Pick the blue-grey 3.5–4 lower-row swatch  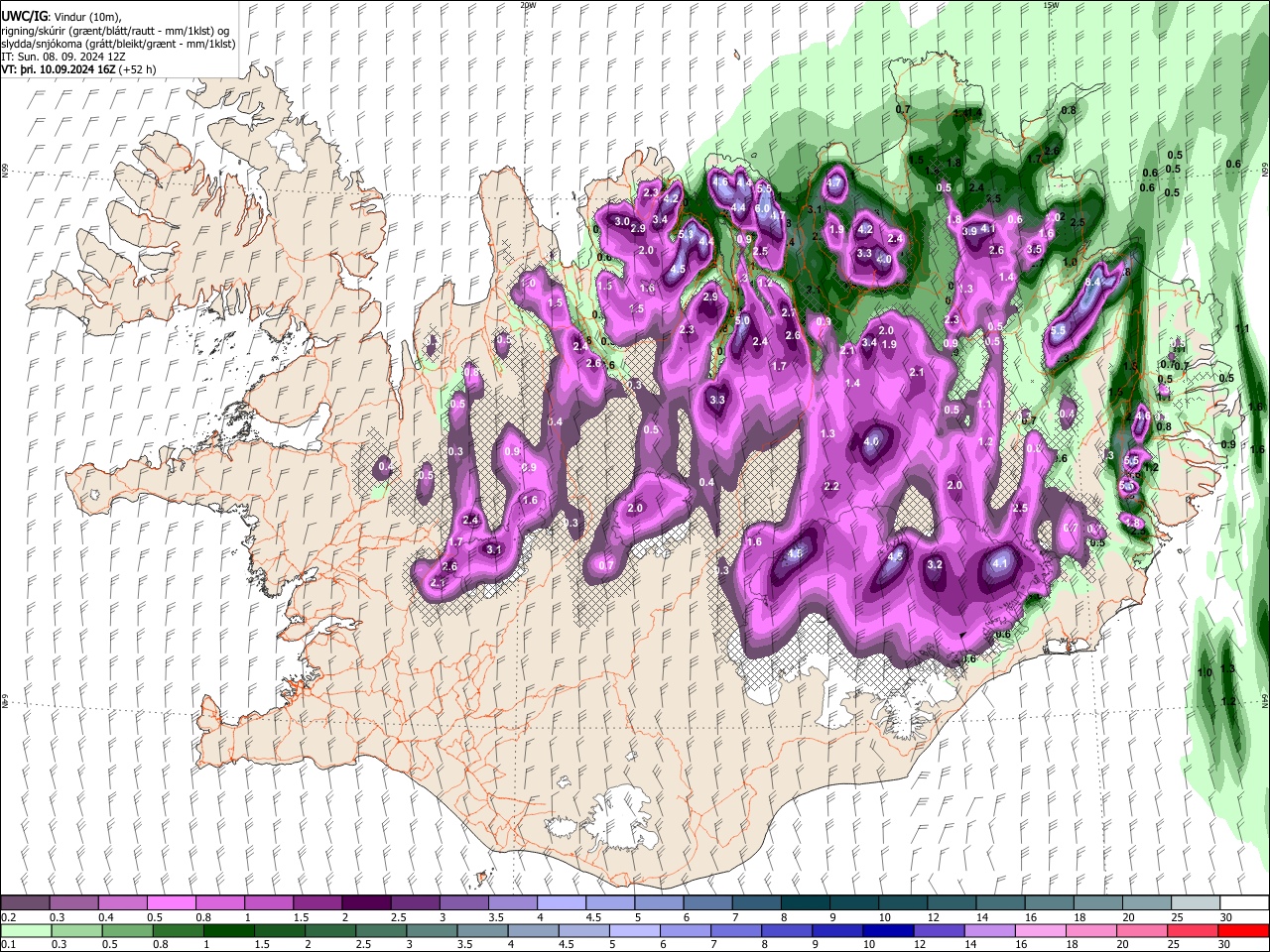pyautogui.click(x=482, y=930)
